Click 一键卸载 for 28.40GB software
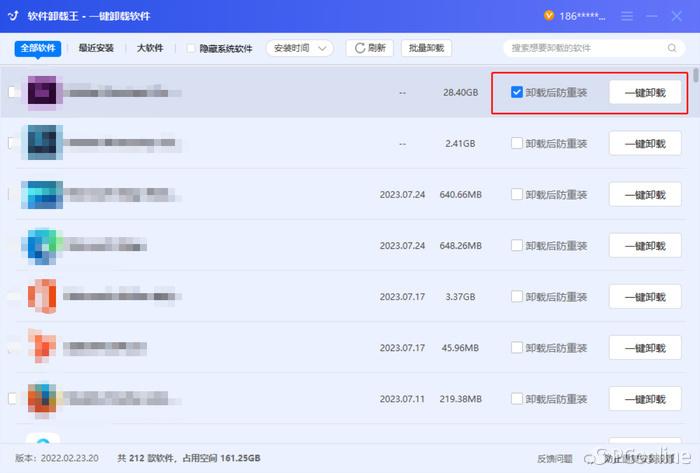This screenshot has width=700, height=473. click(645, 92)
